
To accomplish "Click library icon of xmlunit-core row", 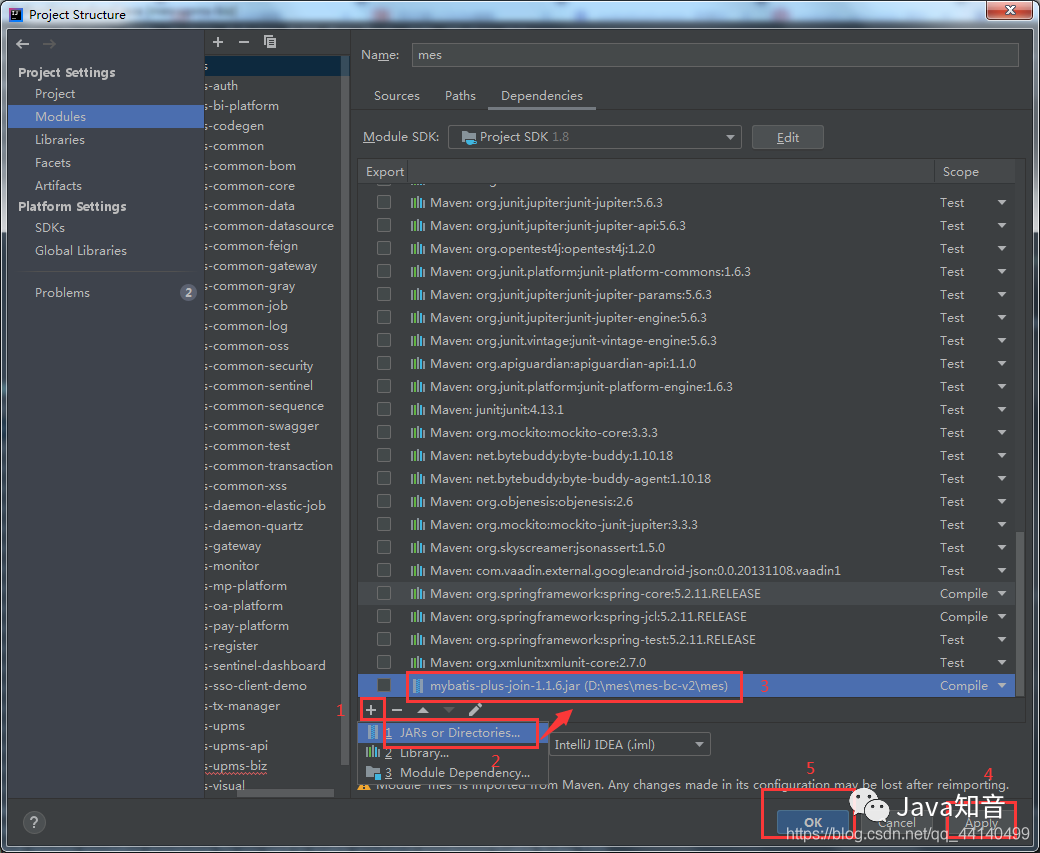I will click(x=417, y=663).
